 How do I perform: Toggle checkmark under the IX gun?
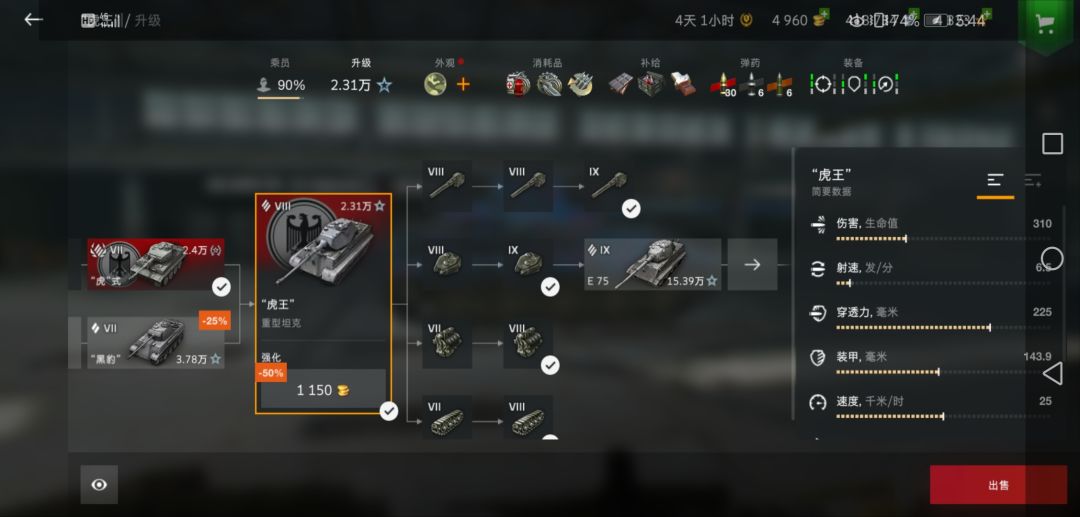[x=631, y=209]
